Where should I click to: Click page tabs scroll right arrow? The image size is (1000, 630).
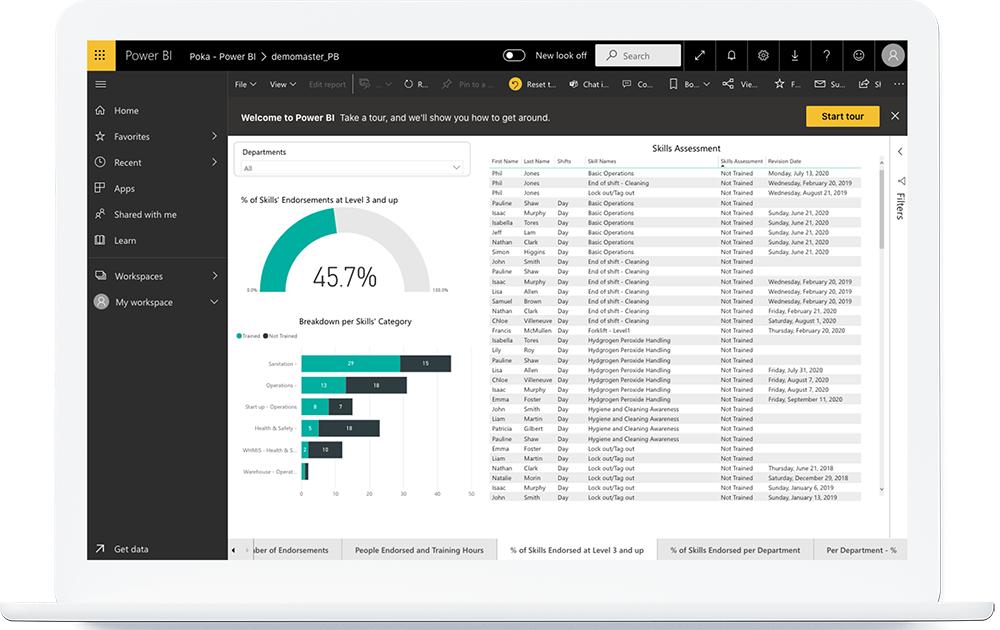click(x=247, y=550)
